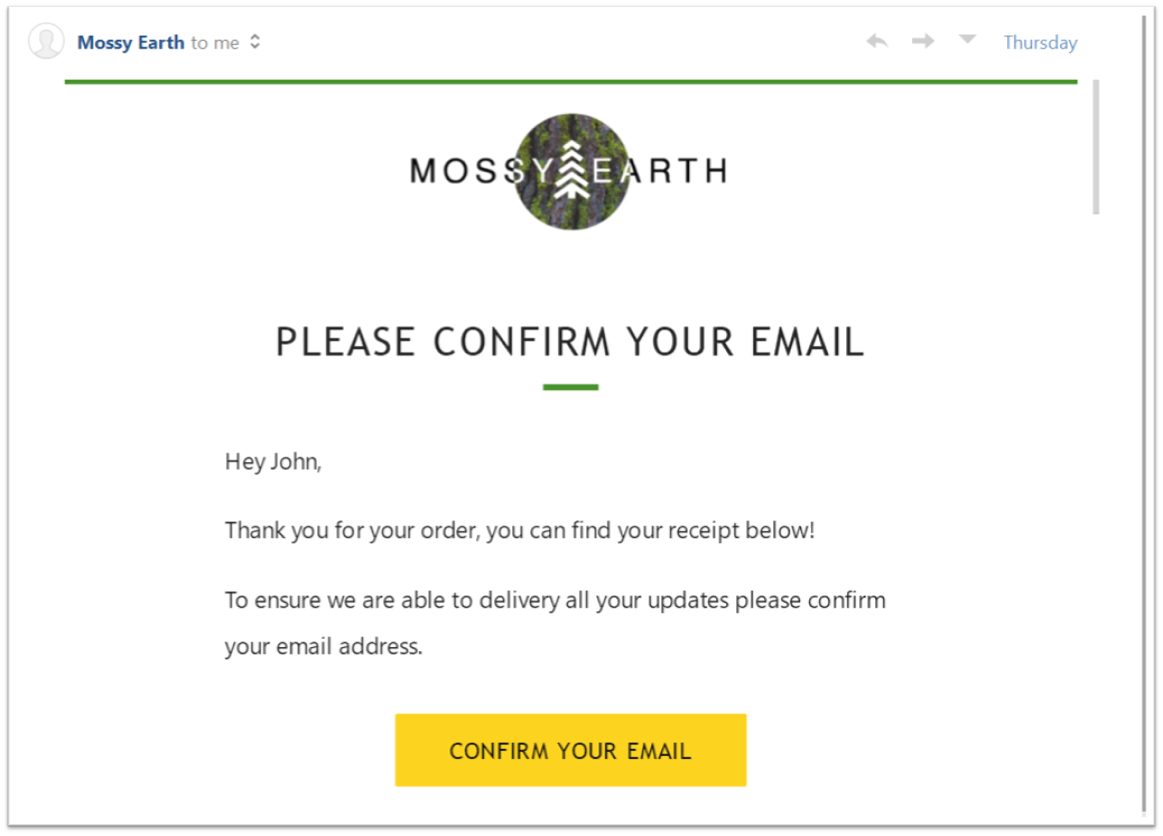The image size is (1163, 836).
Task: Expand recipient details arrows next to "to me"
Action: [x=255, y=42]
